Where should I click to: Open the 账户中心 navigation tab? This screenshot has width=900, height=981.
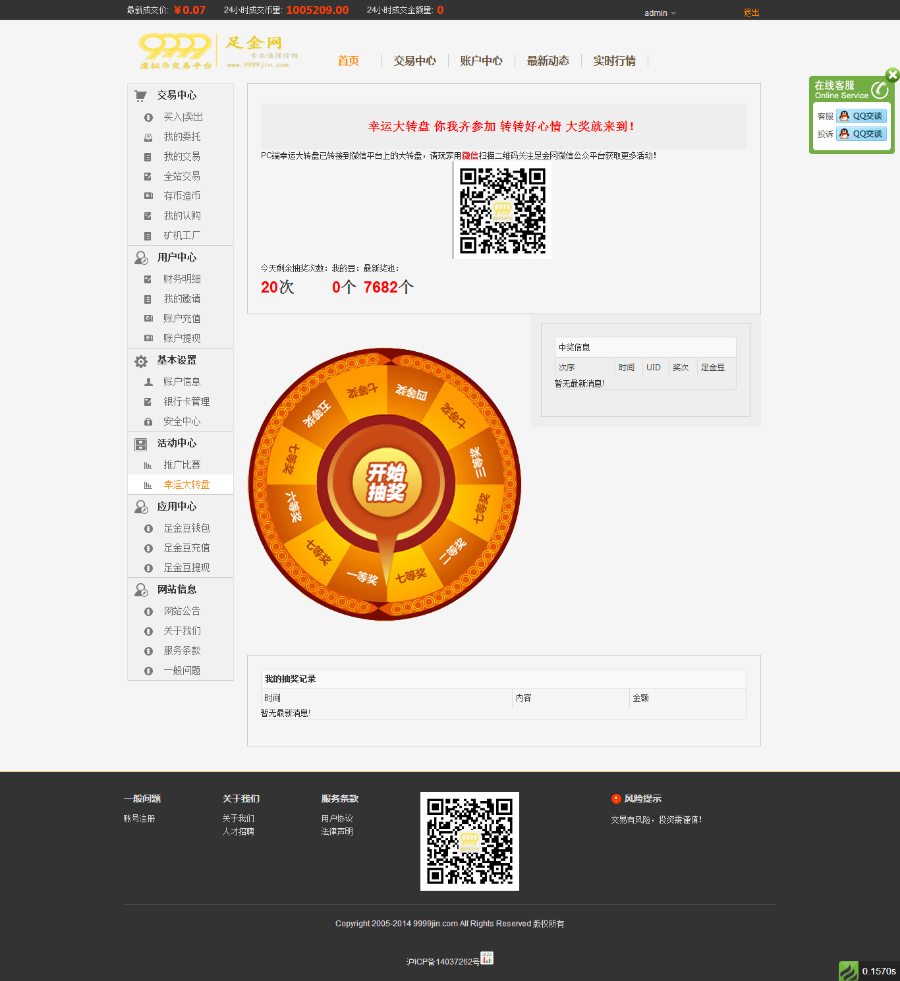click(481, 61)
